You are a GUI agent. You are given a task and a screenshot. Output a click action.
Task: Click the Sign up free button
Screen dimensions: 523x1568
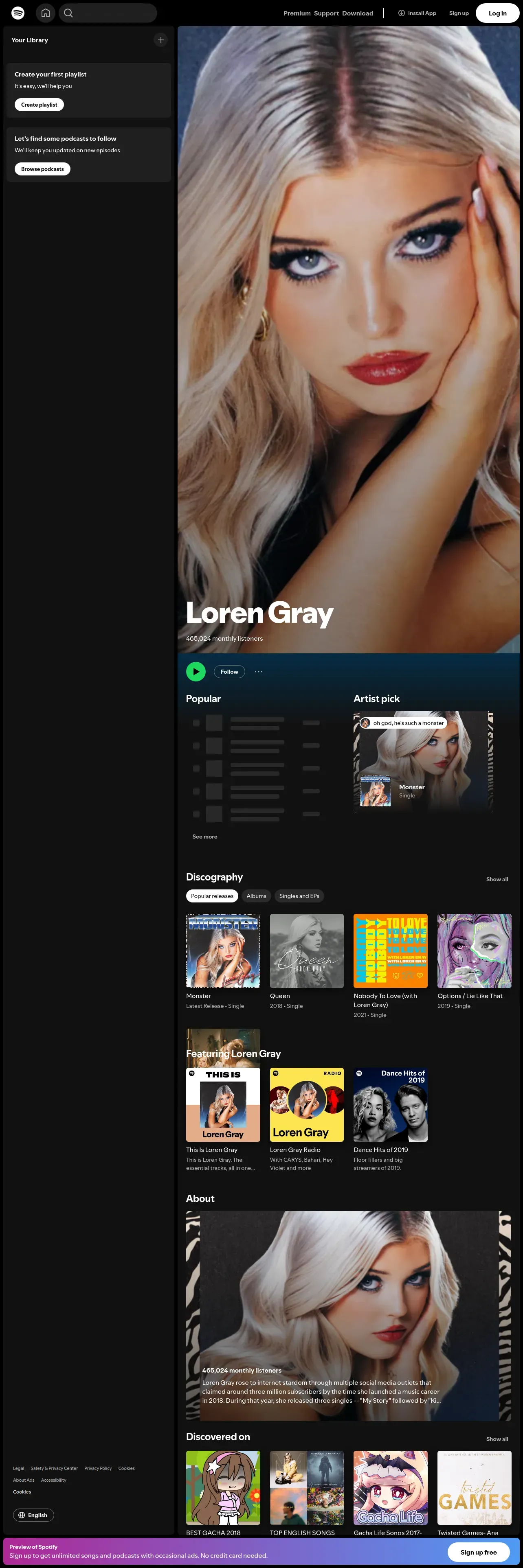click(479, 1552)
